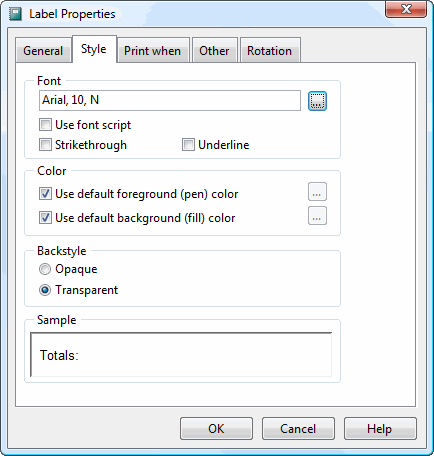Toggle the Underline checkbox
Image resolution: width=434 pixels, height=456 pixels.
(188, 145)
